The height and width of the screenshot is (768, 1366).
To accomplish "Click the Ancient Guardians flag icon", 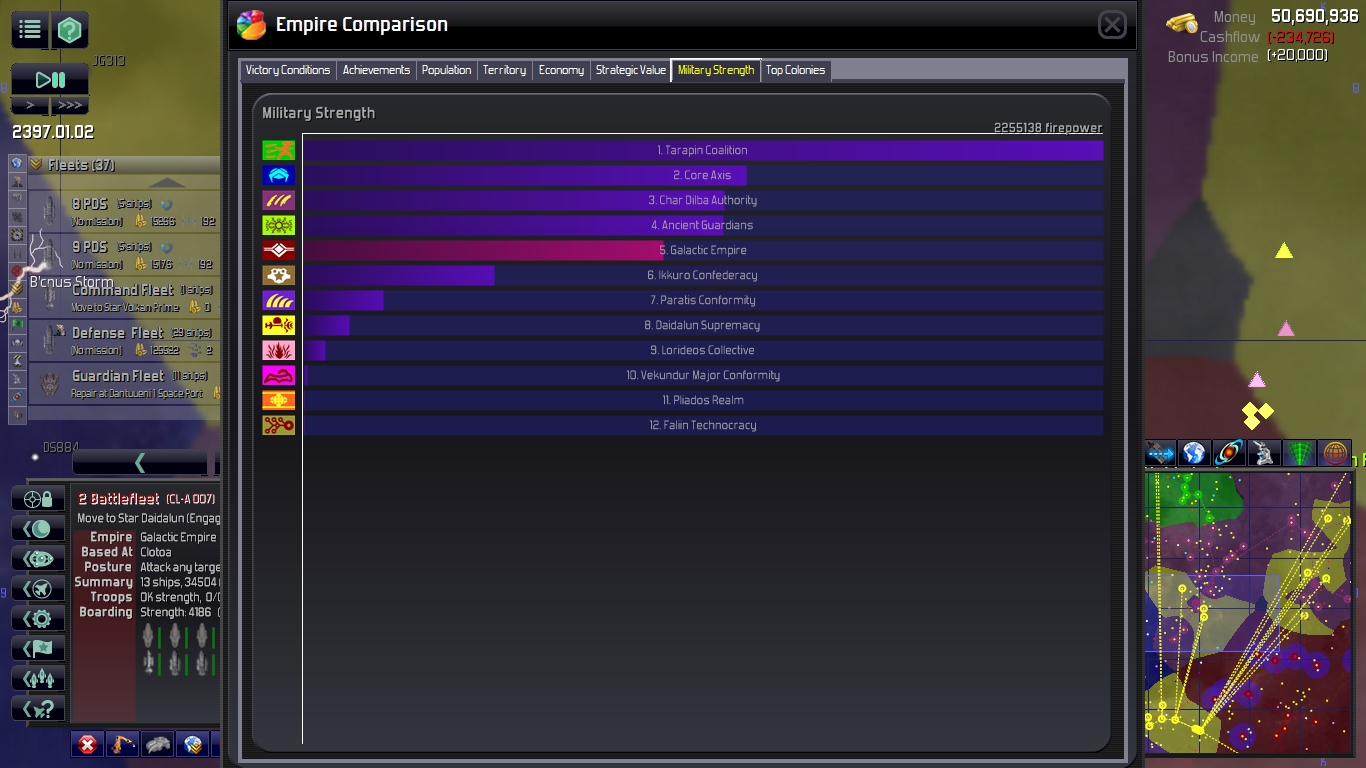I will pos(279,225).
